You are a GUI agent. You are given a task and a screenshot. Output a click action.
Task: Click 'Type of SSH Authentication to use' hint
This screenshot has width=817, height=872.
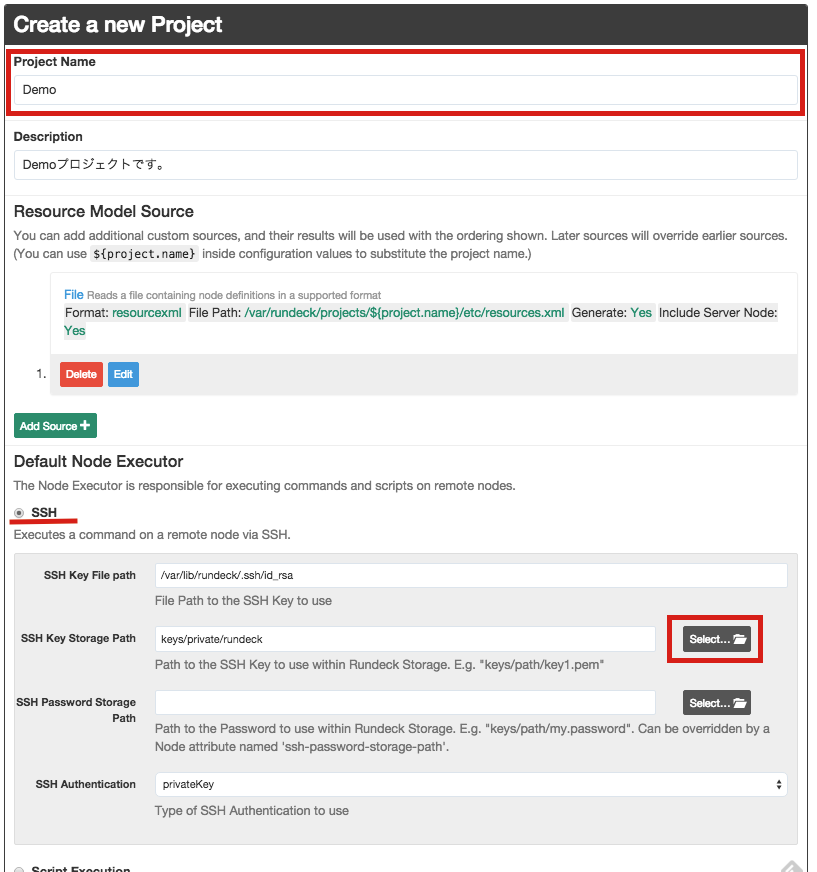click(251, 810)
